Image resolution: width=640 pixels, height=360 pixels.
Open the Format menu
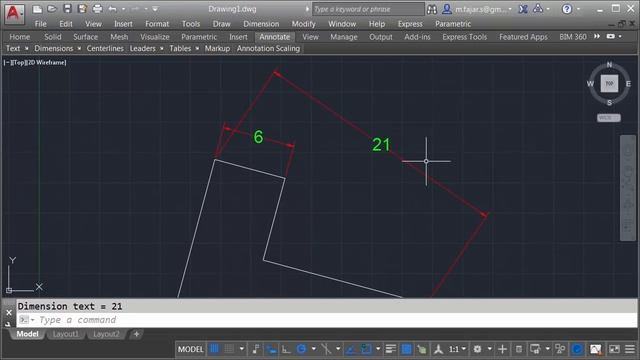(x=157, y=24)
